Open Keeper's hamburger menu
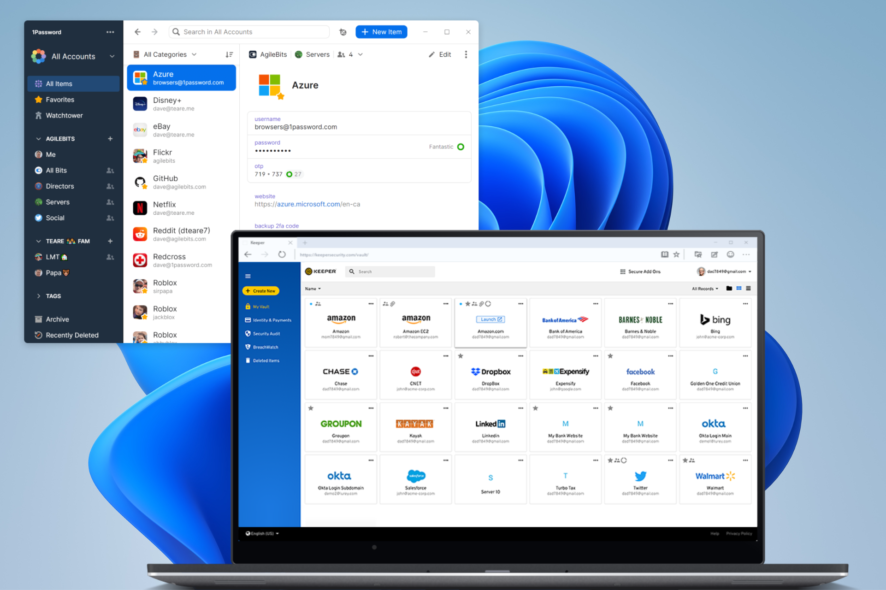The image size is (886, 590). click(247, 276)
